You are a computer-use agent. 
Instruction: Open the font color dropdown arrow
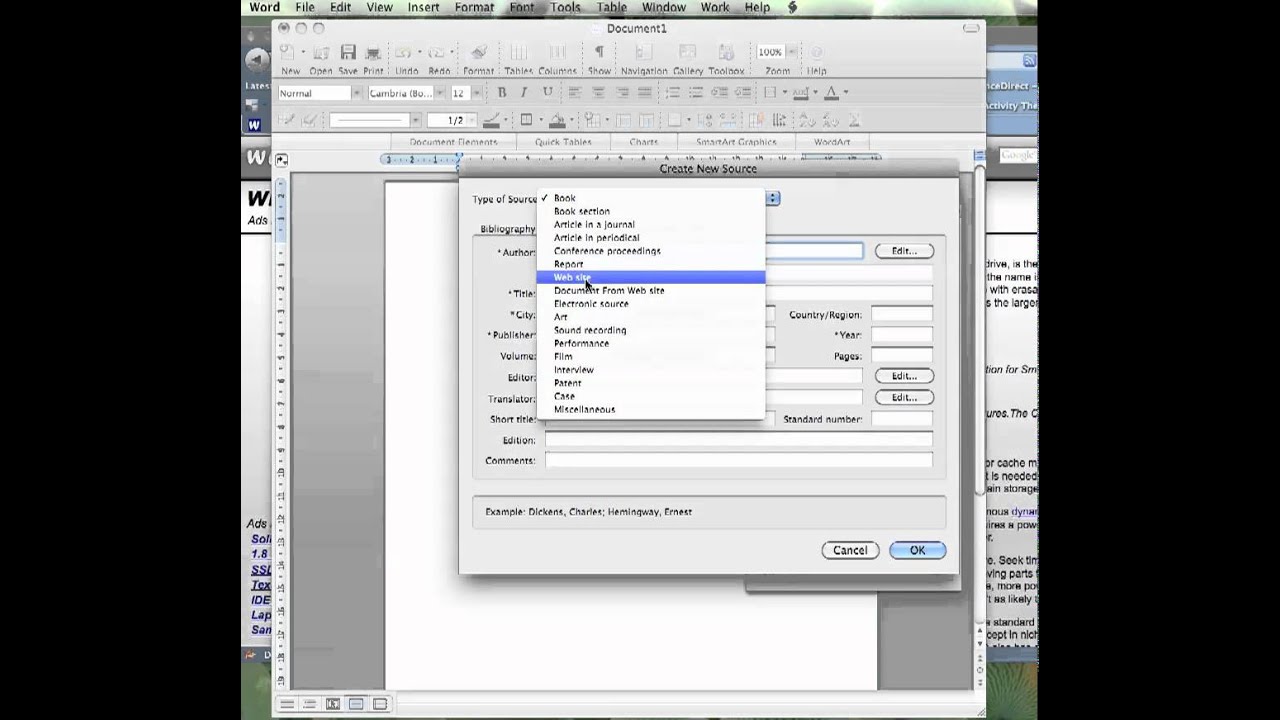(x=846, y=92)
